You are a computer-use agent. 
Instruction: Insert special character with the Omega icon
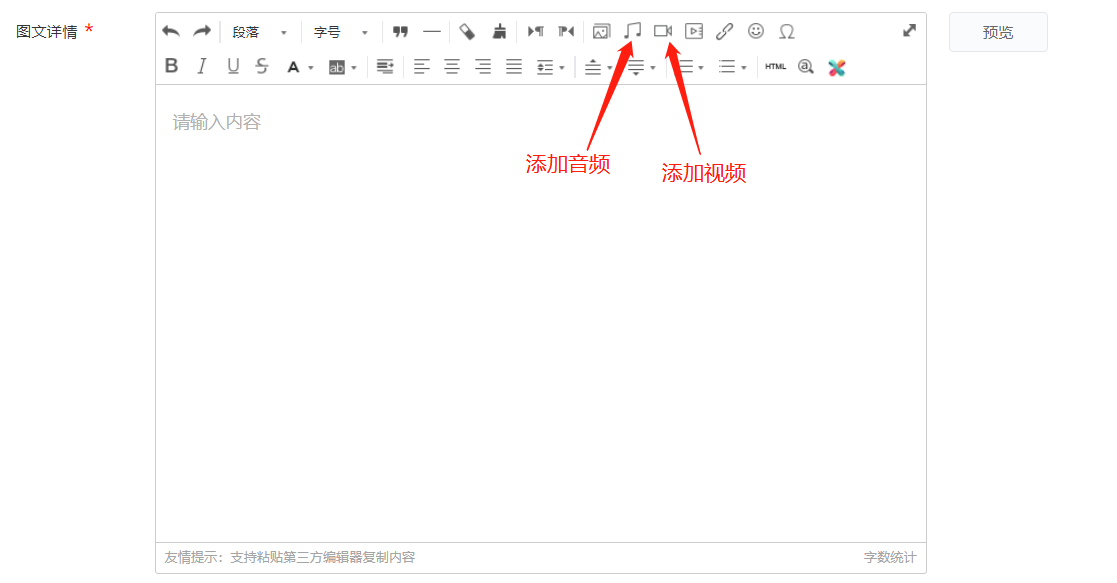(787, 32)
